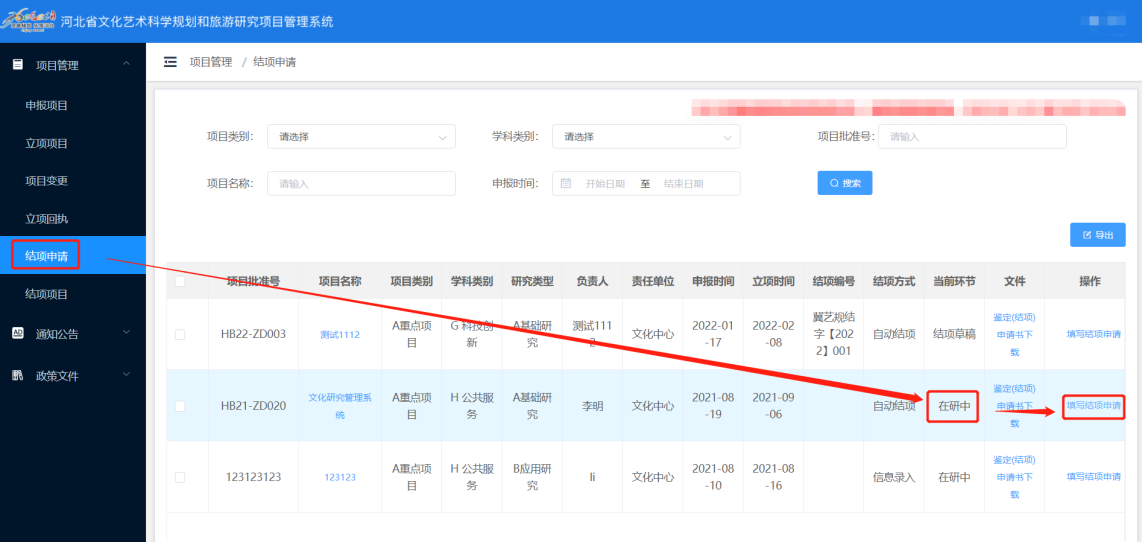This screenshot has height=542, width=1142.
Task: Select the checkbox for row HB22-ZD003
Action: 180,334
